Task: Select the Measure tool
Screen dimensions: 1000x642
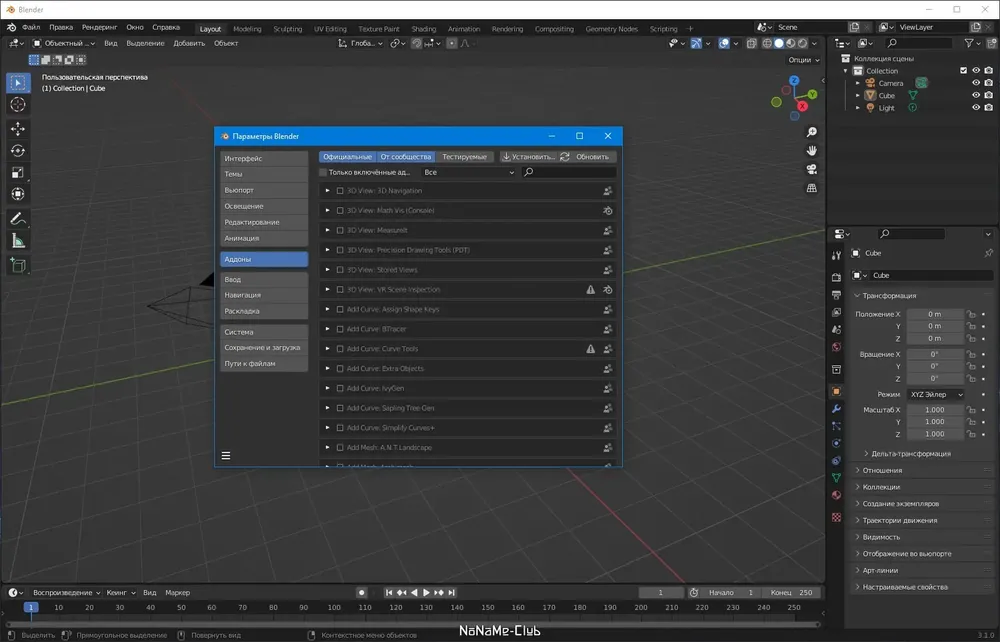Action: 18,241
